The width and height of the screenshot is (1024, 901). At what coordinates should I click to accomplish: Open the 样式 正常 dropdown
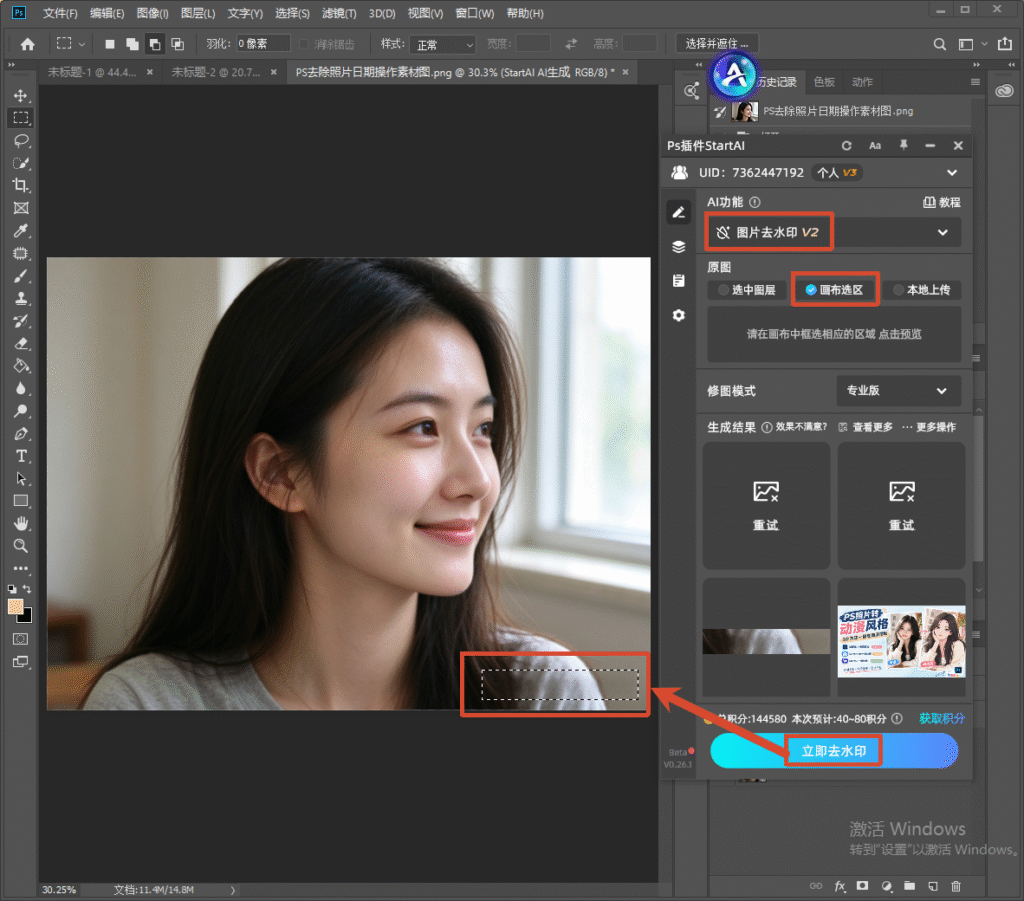(443, 44)
